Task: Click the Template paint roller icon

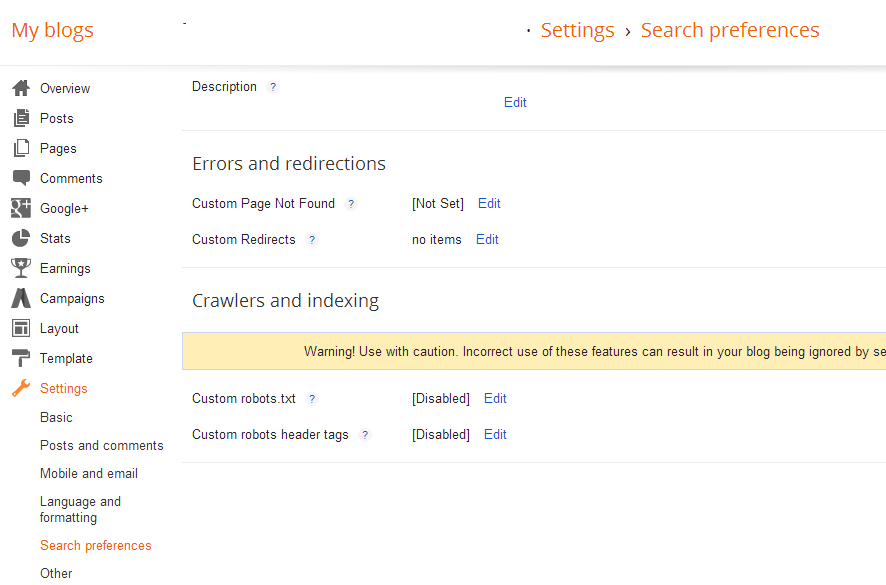Action: point(21,358)
